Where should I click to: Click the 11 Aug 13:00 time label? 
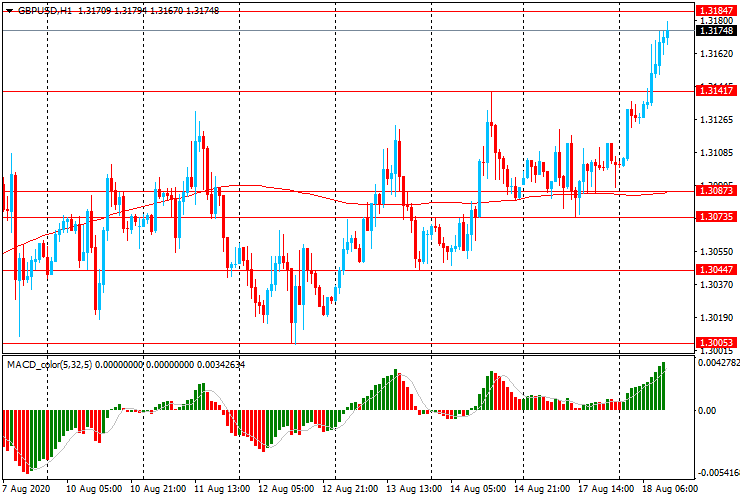tap(221, 491)
